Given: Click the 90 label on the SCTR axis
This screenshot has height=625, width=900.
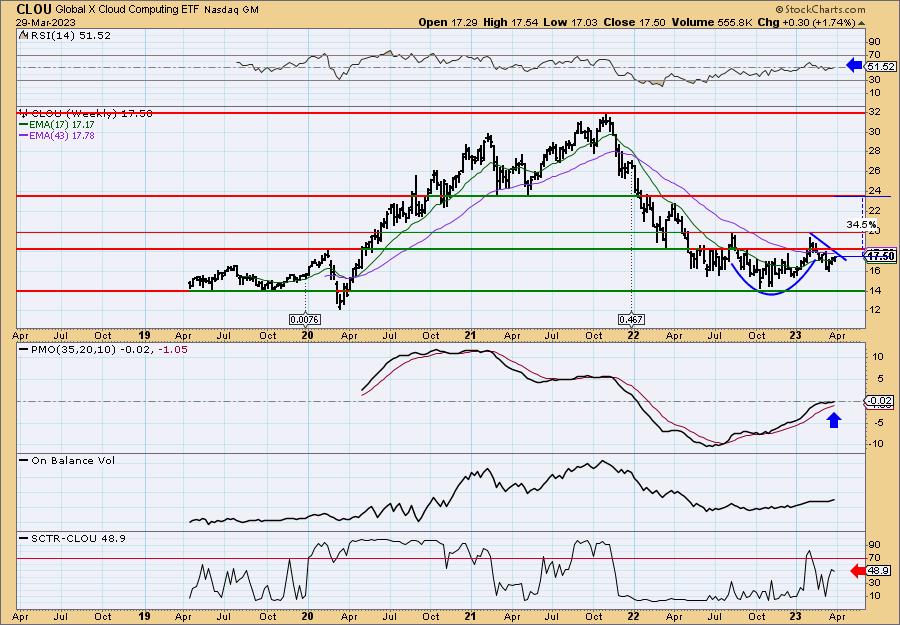Looking at the screenshot, I should [875, 545].
